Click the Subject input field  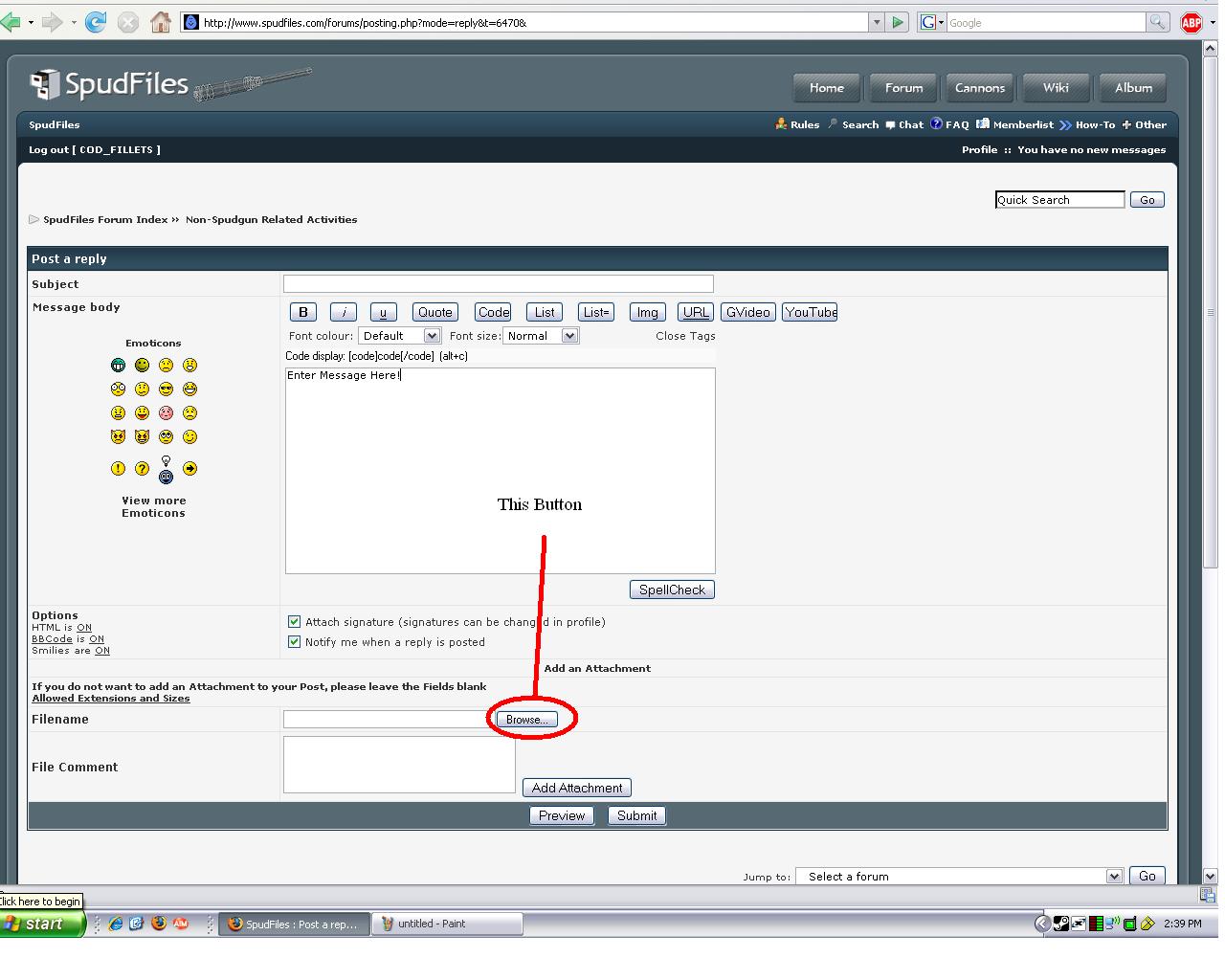click(498, 284)
